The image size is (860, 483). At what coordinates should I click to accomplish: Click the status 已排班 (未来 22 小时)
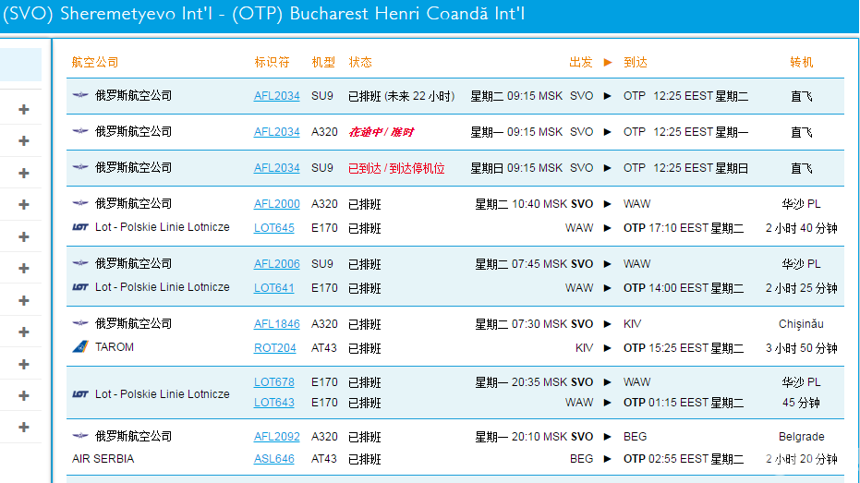coord(401,96)
